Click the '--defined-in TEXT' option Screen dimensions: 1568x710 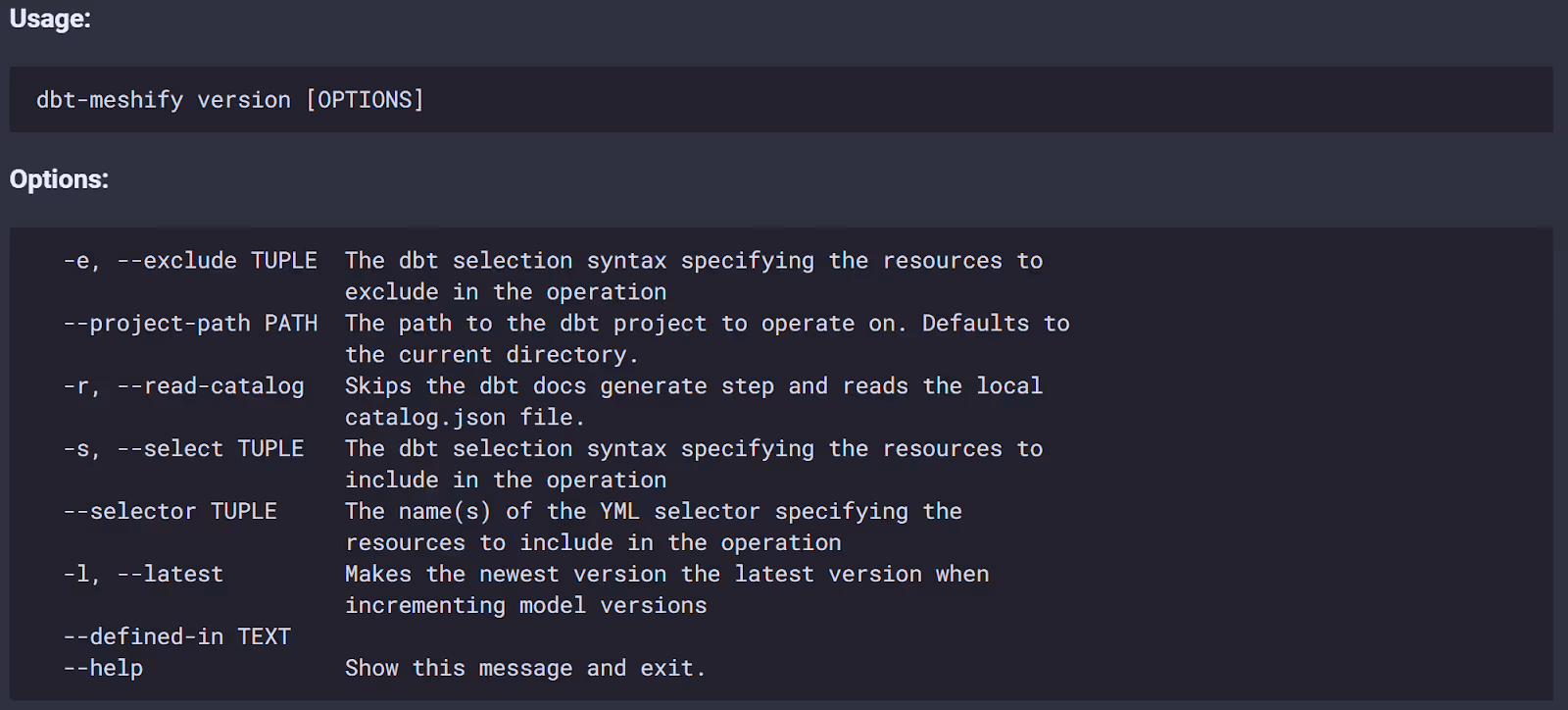coord(177,637)
